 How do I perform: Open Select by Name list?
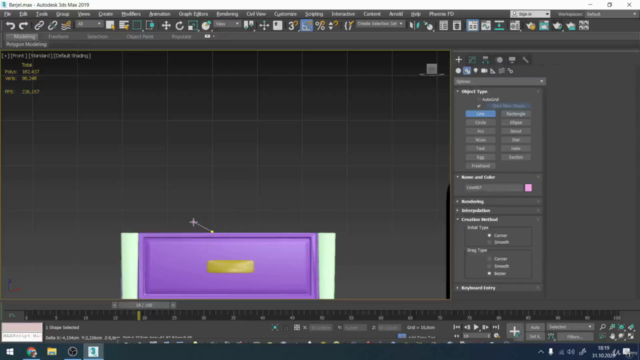point(124,26)
